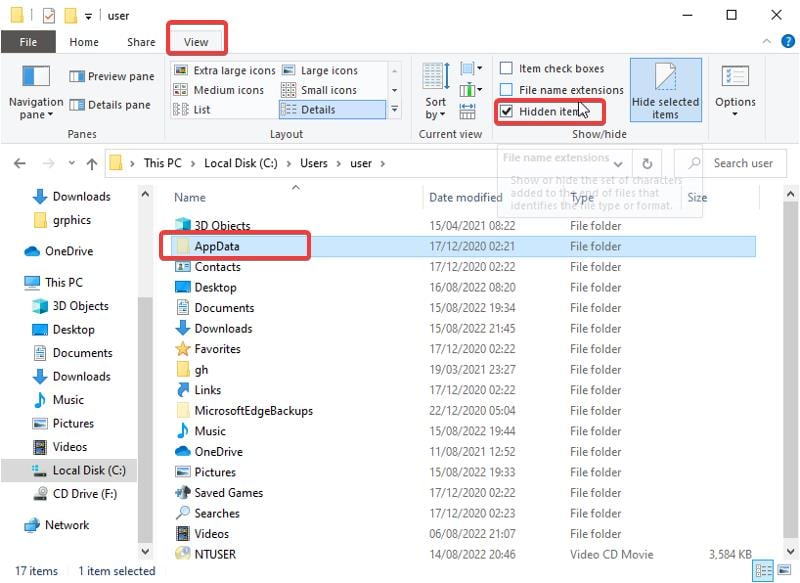Viewport: 800px width, 583px height.
Task: Refresh the folder view
Action: [x=647, y=164]
